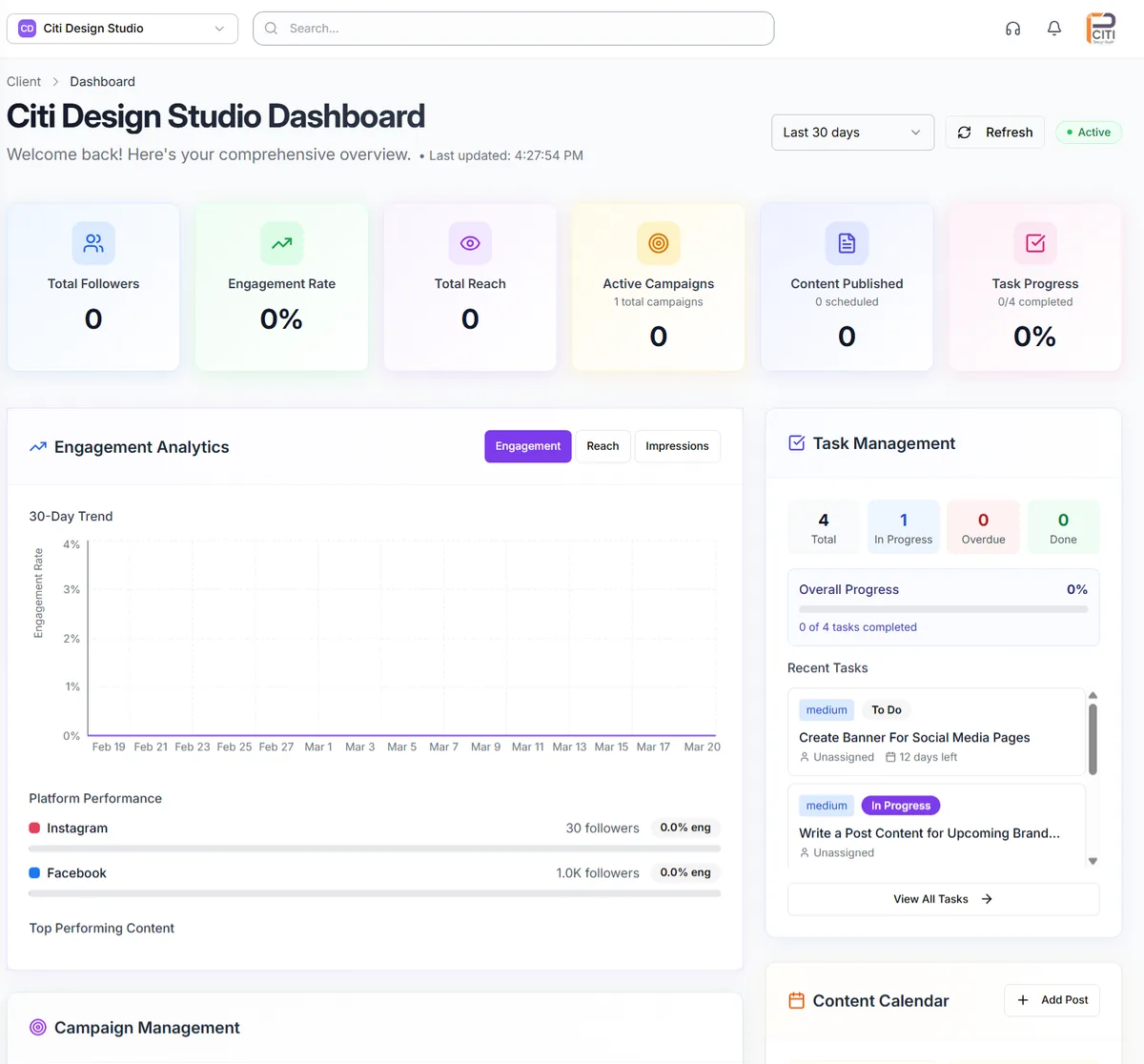Screen dimensions: 1144x1064
Task: Click the medium badge on banner task
Action: point(827,709)
